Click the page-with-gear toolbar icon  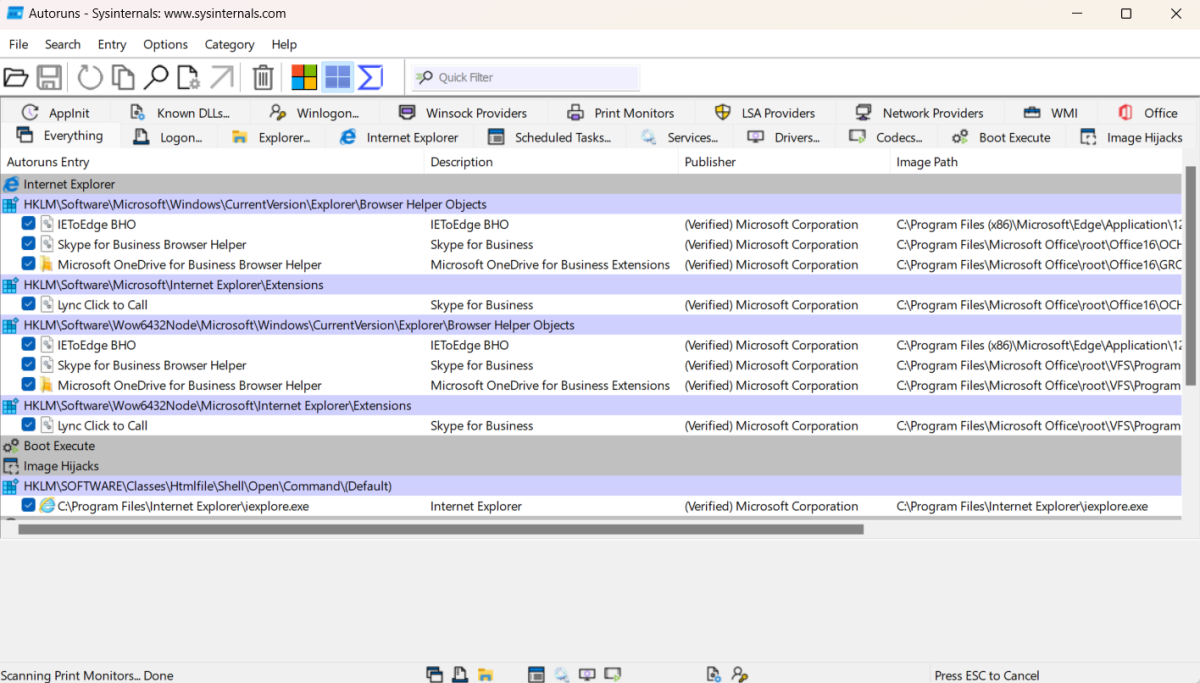(188, 77)
